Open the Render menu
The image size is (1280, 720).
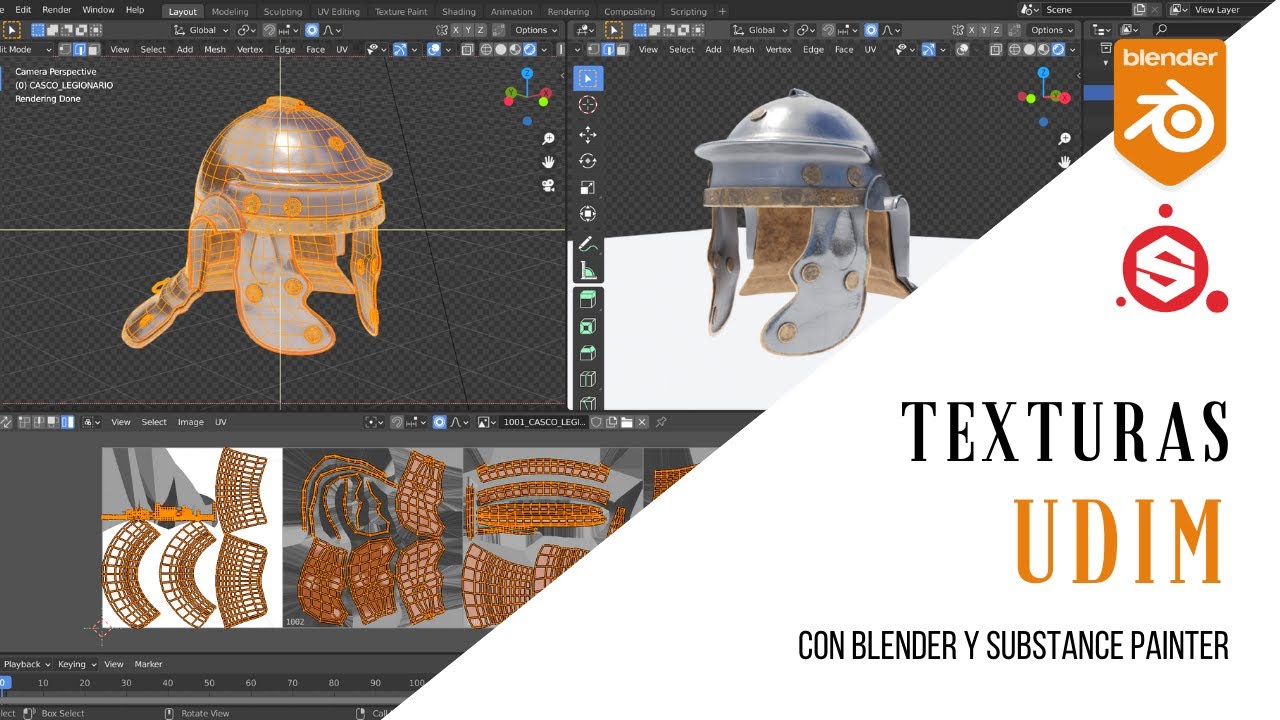click(x=56, y=10)
